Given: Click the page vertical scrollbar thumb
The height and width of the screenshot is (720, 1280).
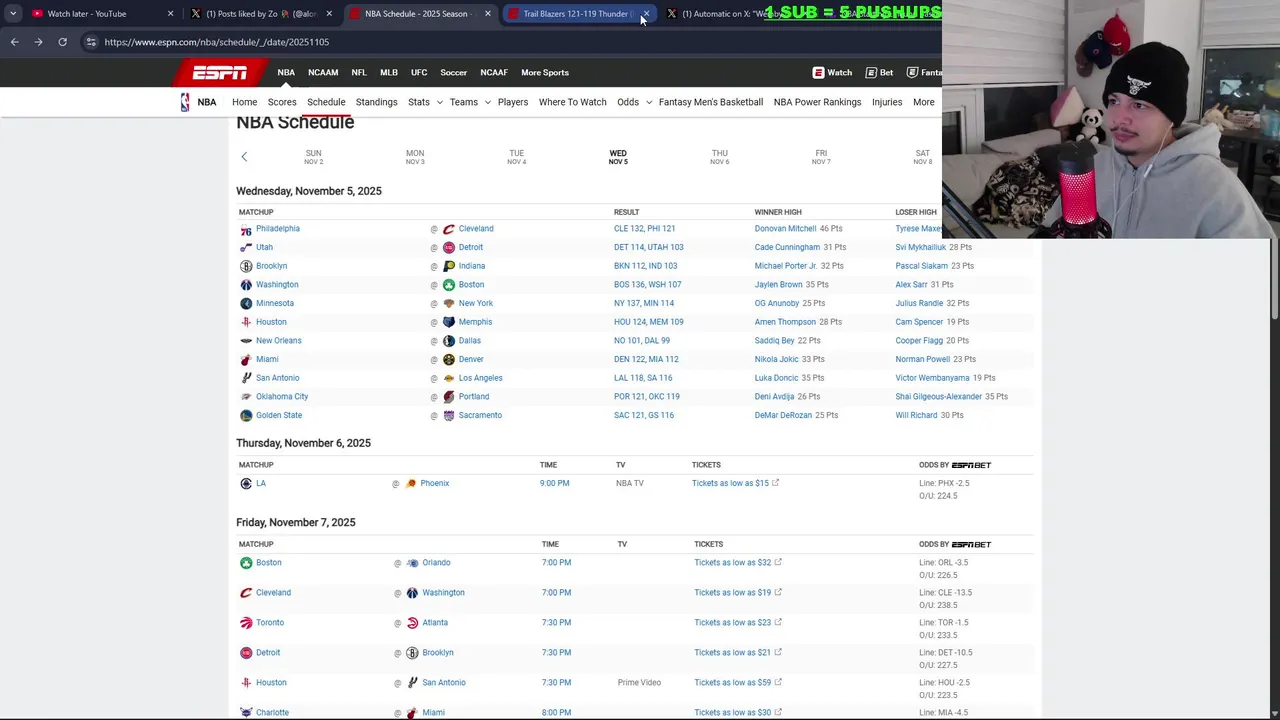Looking at the screenshot, I should coord(1274,280).
